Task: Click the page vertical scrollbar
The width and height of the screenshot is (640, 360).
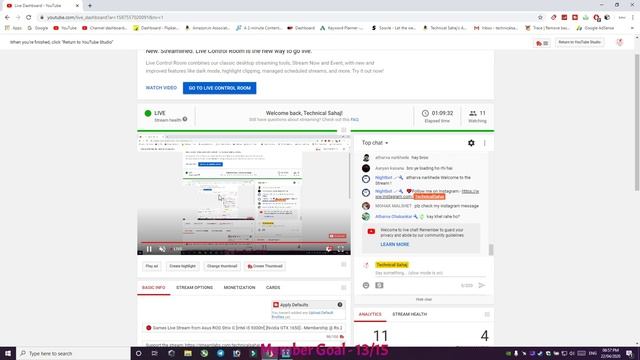Action: (x=637, y=122)
